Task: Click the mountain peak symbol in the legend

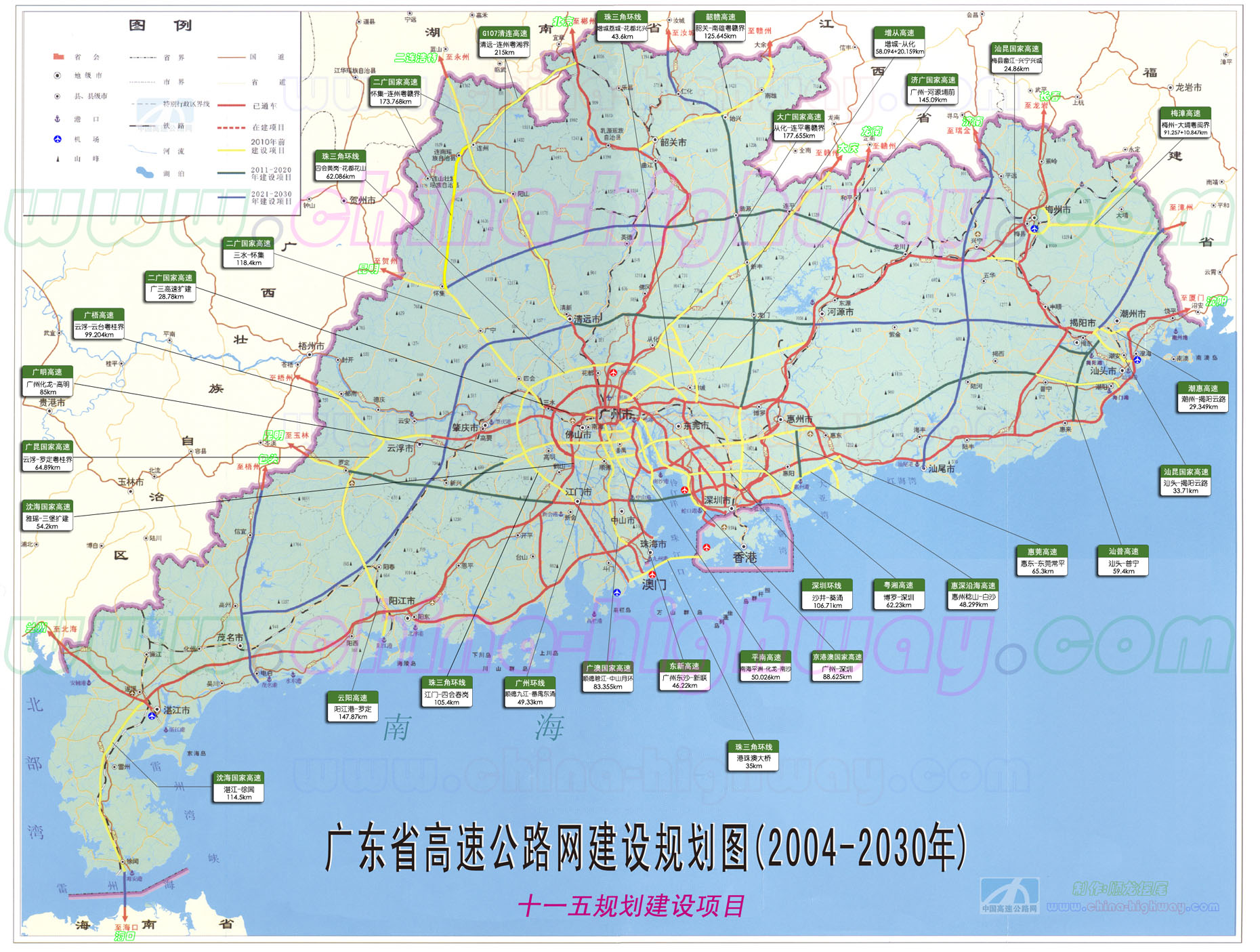Action: (x=58, y=159)
